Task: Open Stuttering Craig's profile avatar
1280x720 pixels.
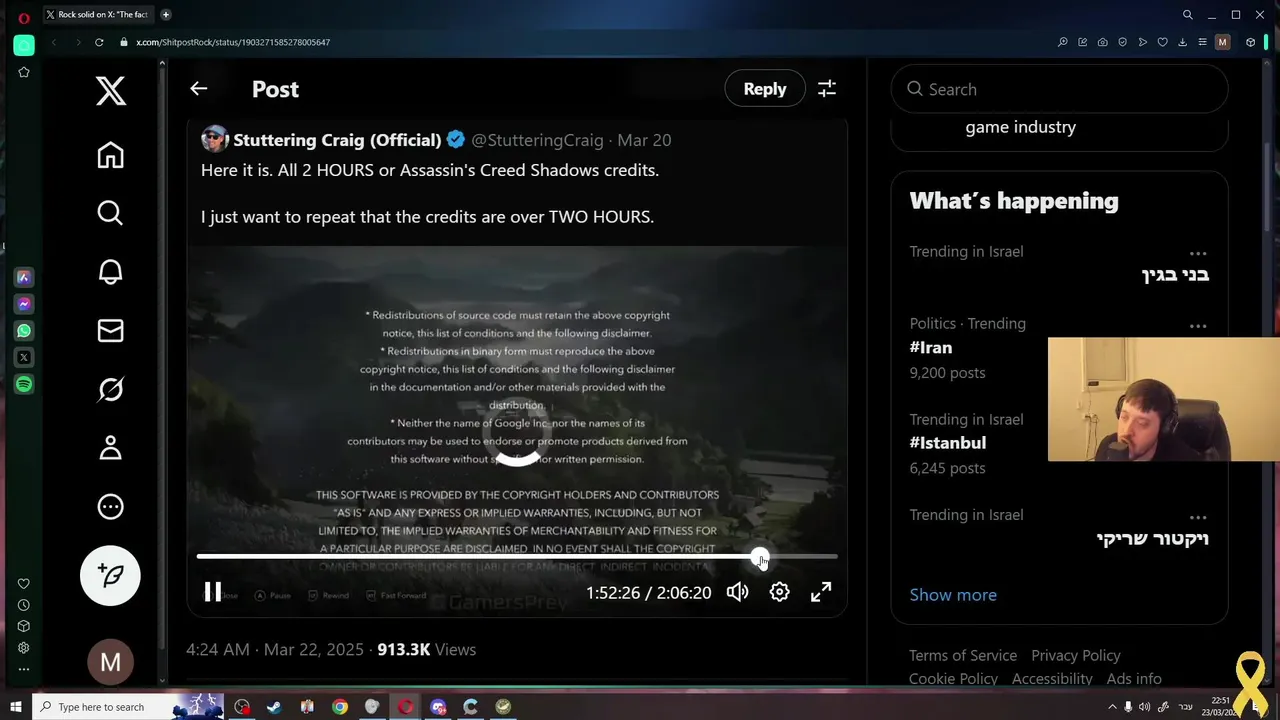Action: tap(214, 139)
